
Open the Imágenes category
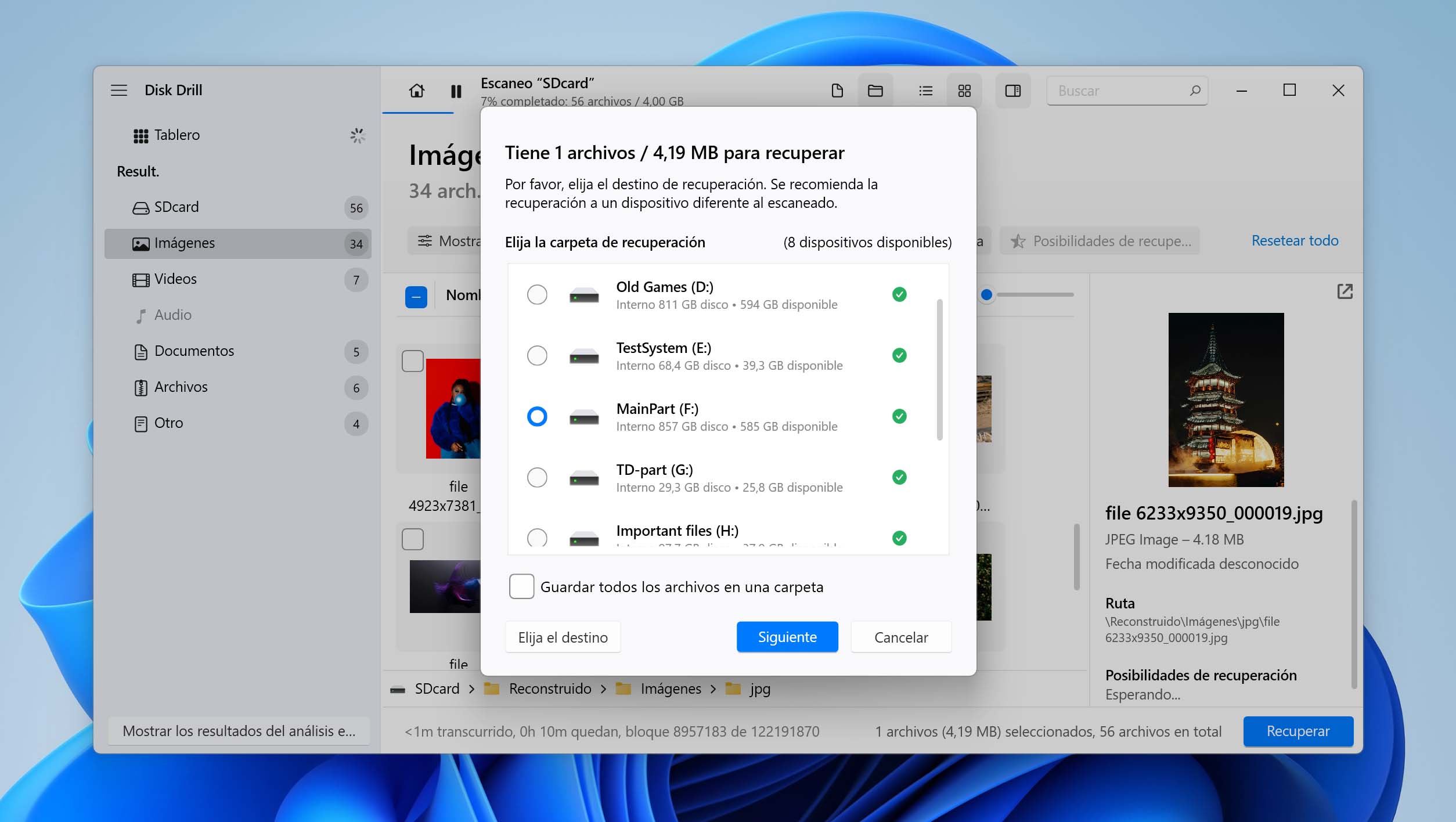click(238, 243)
